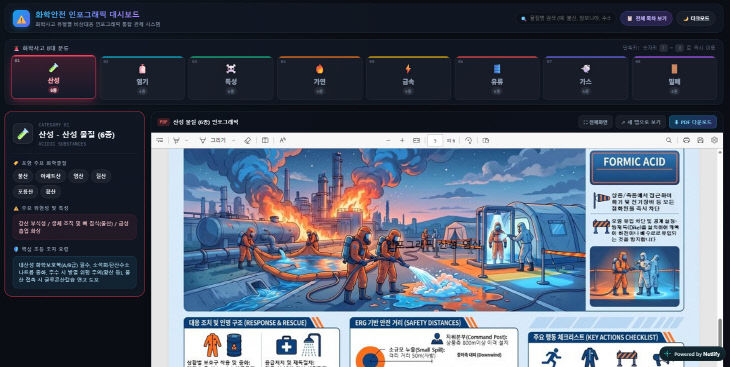Click the read aloud icon
The image size is (730, 367).
[x=283, y=140]
